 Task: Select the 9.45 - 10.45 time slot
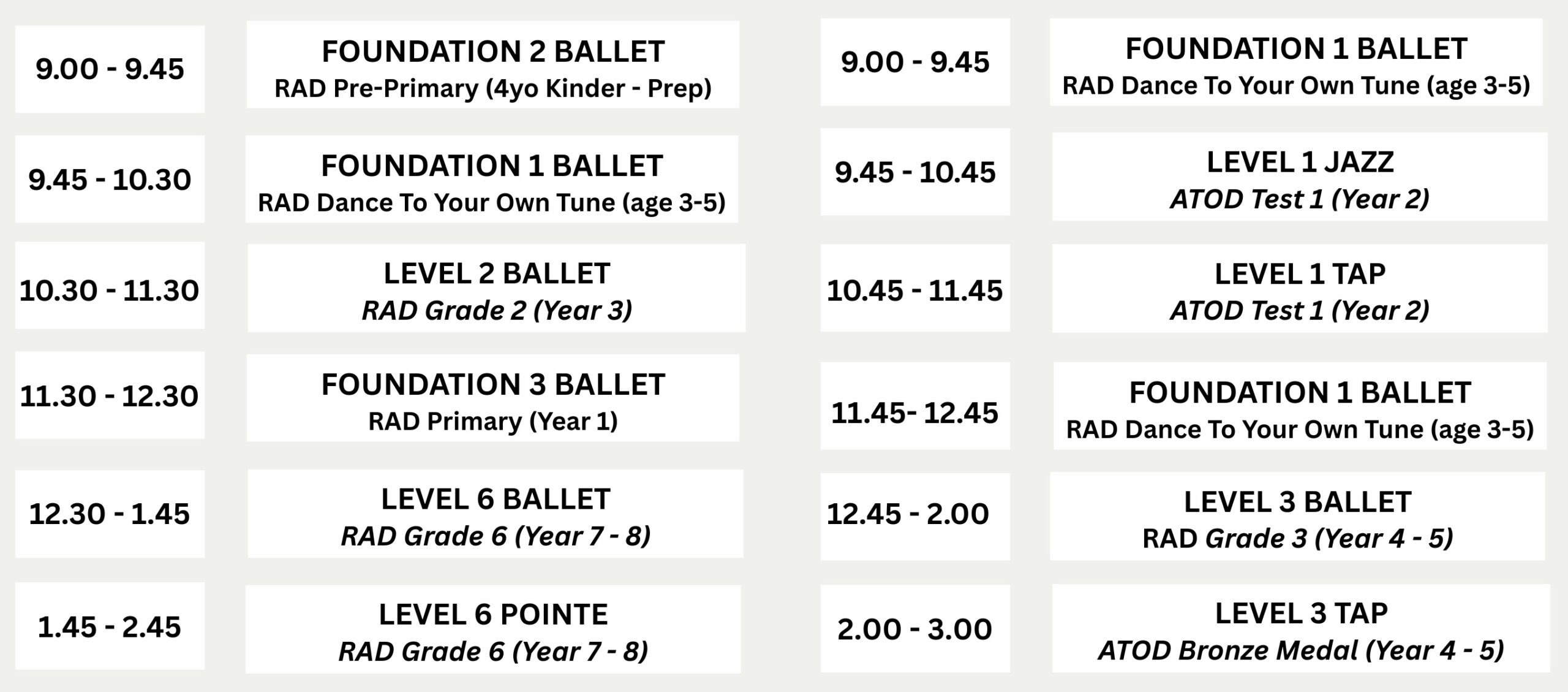915,172
